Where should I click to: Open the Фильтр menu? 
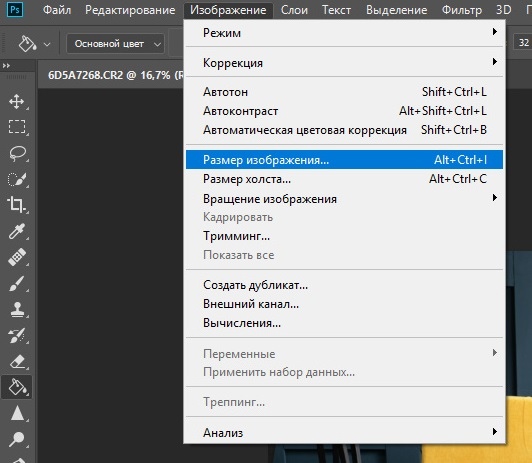461,10
